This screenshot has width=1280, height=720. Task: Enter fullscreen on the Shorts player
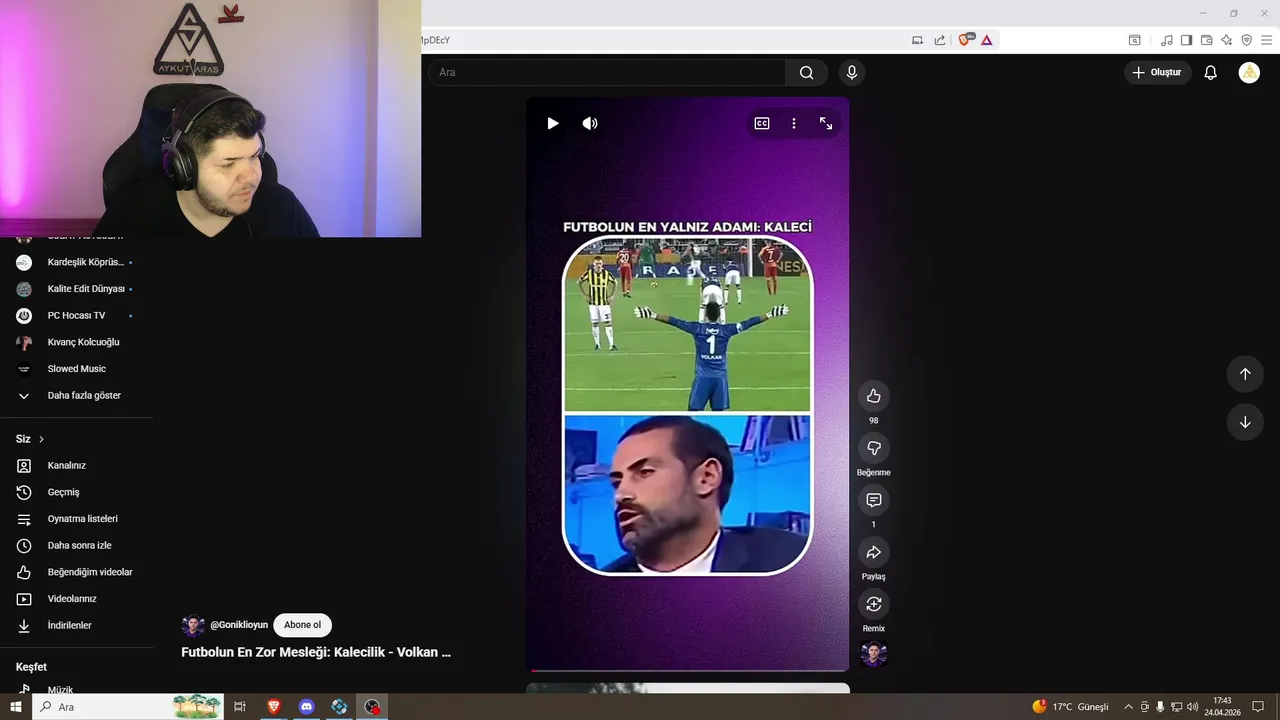point(826,123)
